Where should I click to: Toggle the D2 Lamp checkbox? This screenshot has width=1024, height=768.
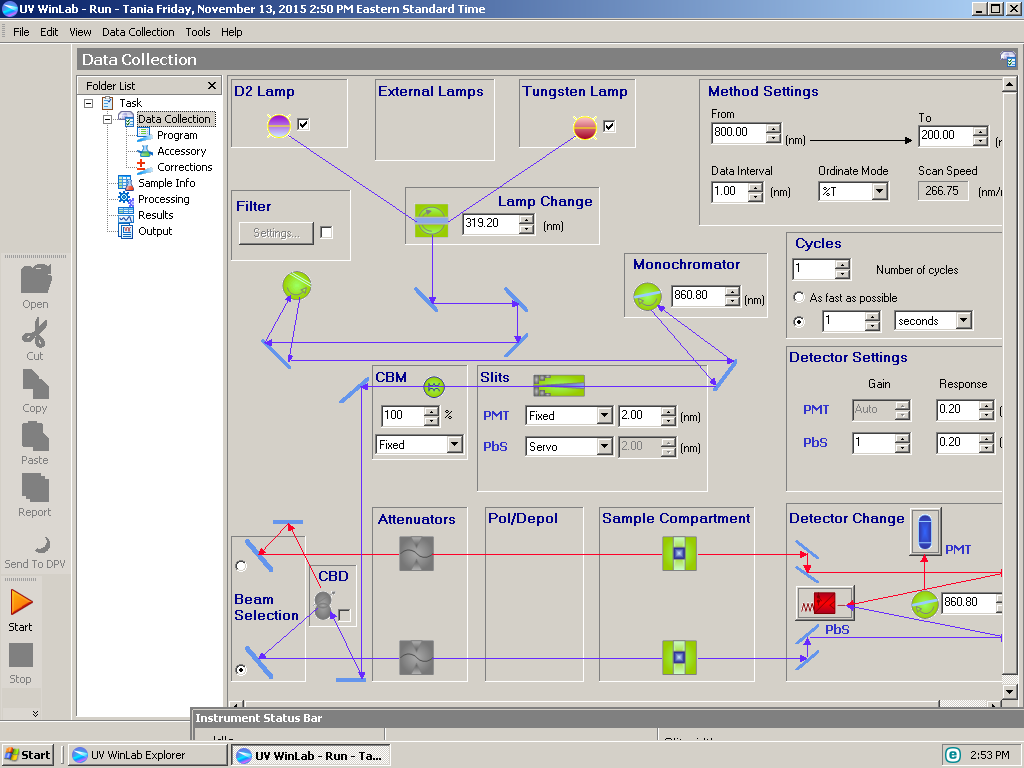click(x=303, y=124)
